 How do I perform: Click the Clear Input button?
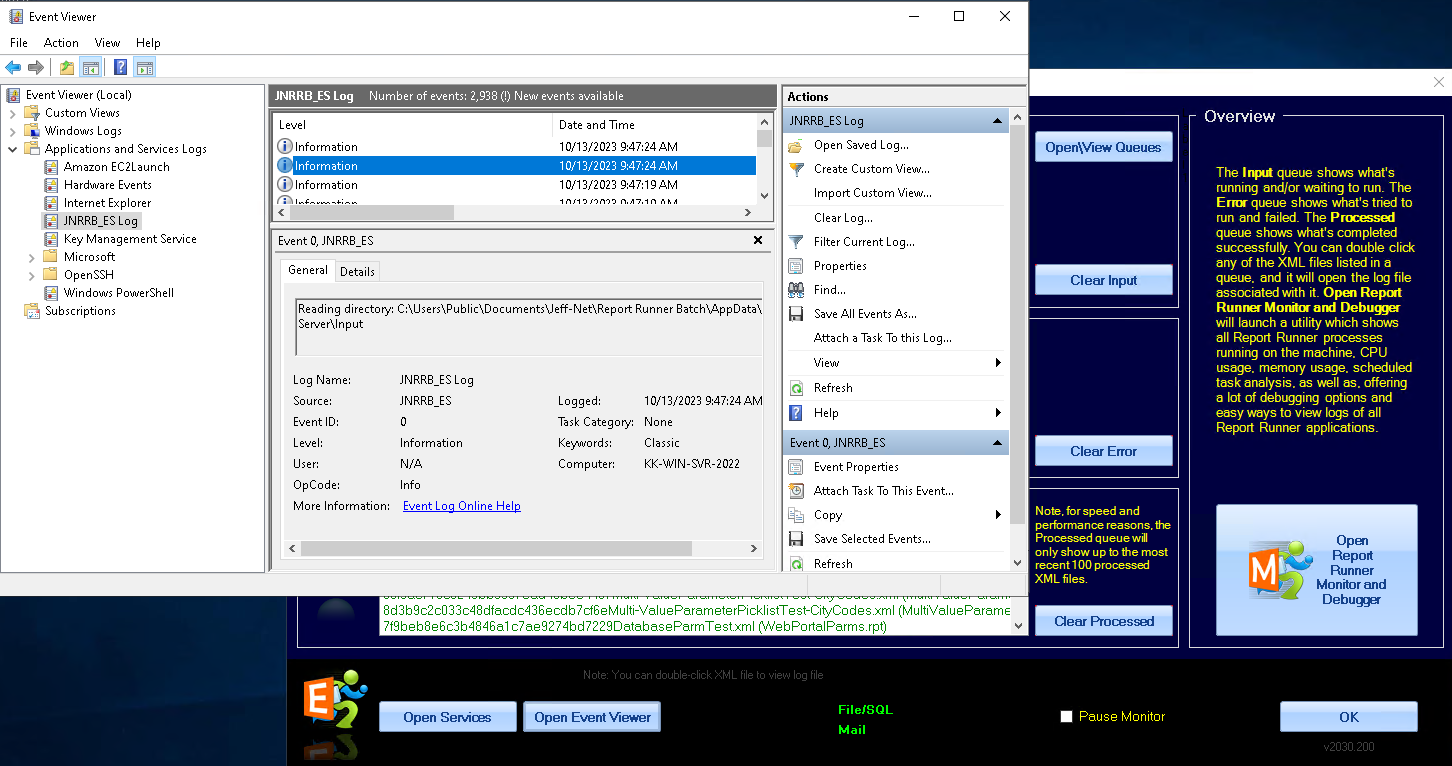coord(1103,280)
